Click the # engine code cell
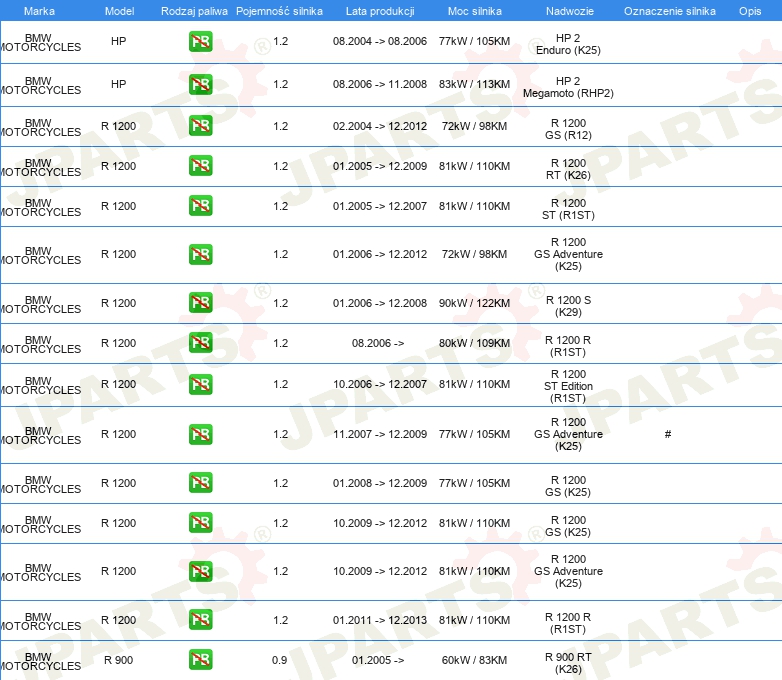 click(667, 434)
